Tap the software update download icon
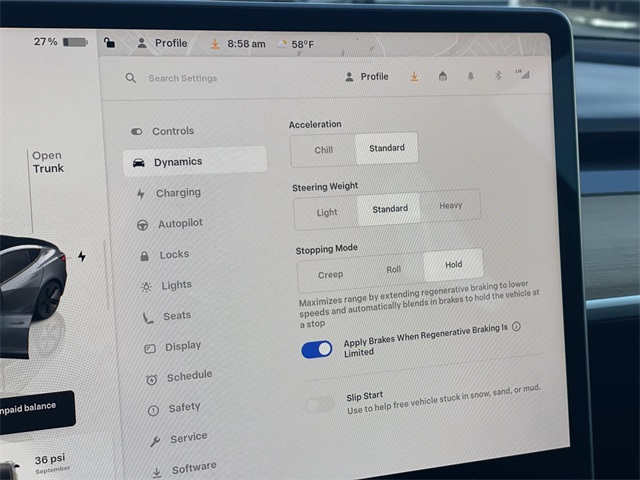Viewport: 640px width, 480px height. (x=414, y=76)
